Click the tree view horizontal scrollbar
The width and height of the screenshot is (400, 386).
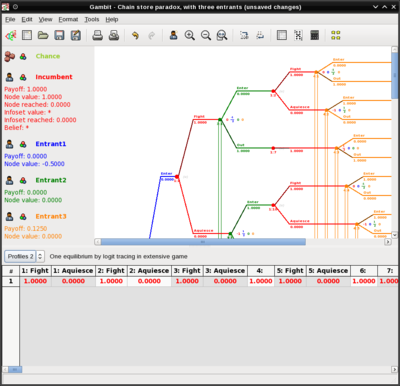[203, 242]
